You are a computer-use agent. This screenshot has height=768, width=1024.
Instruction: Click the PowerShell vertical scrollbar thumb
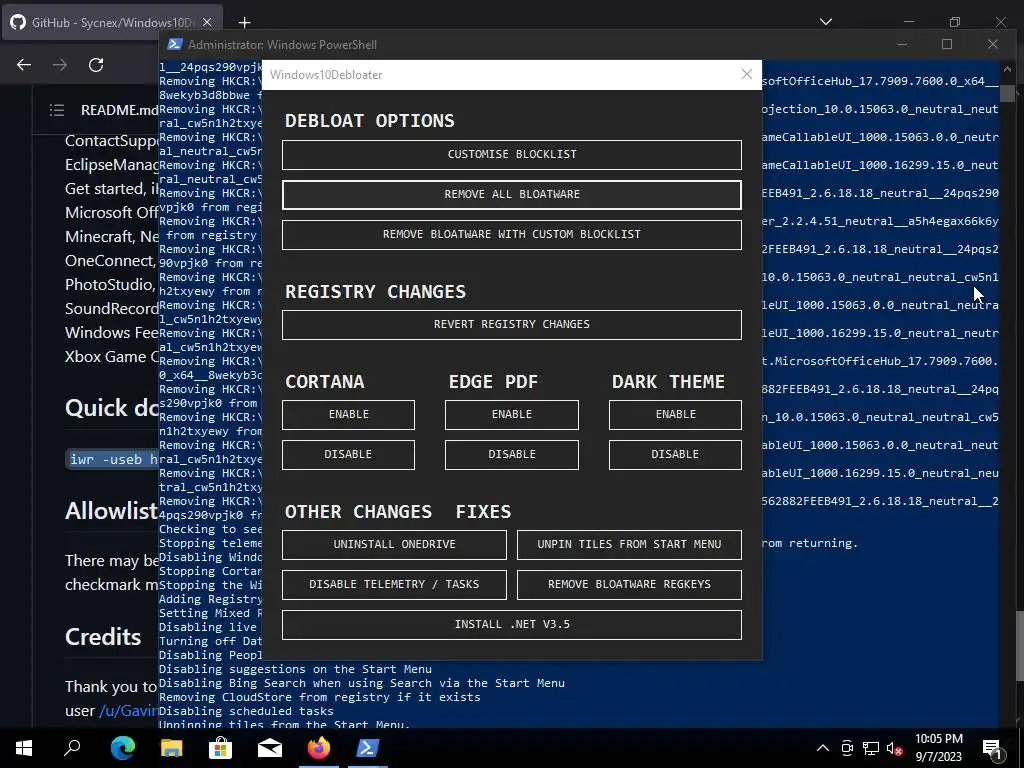point(1007,94)
